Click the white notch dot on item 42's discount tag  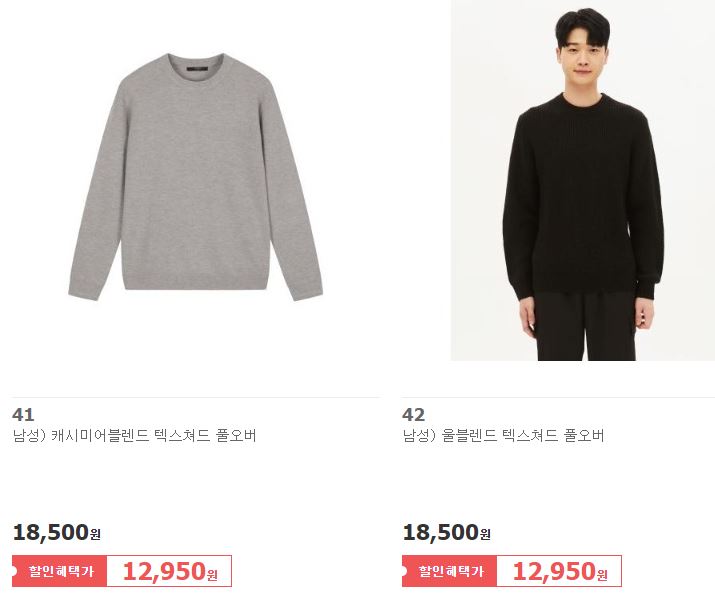point(404,571)
